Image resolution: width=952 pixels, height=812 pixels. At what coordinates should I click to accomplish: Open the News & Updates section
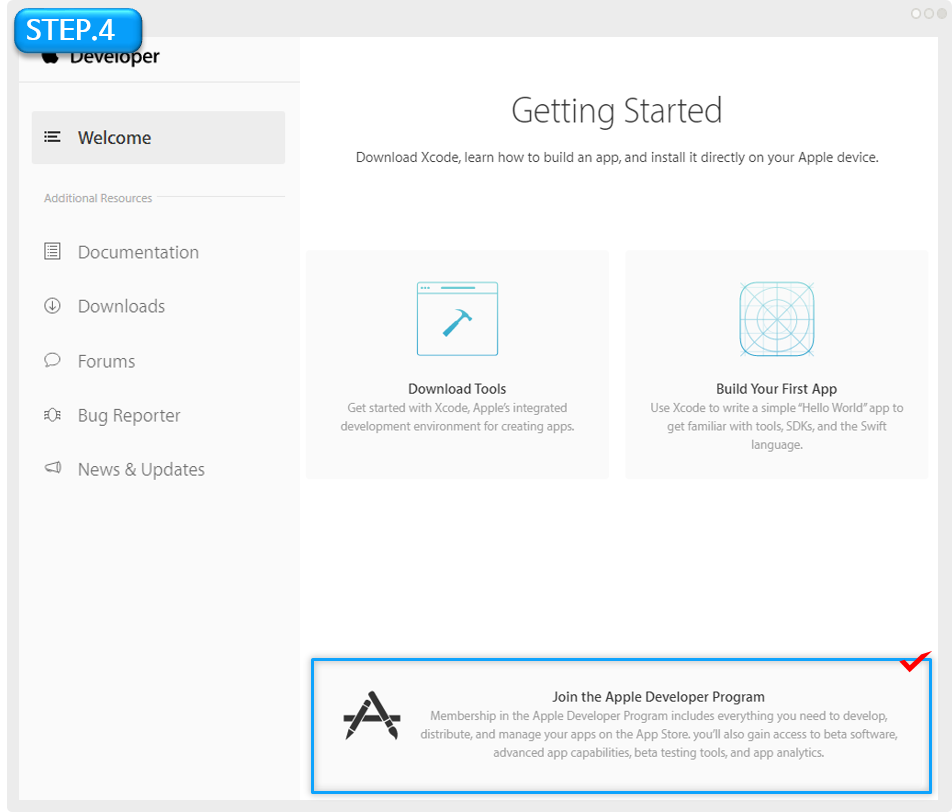(x=141, y=469)
